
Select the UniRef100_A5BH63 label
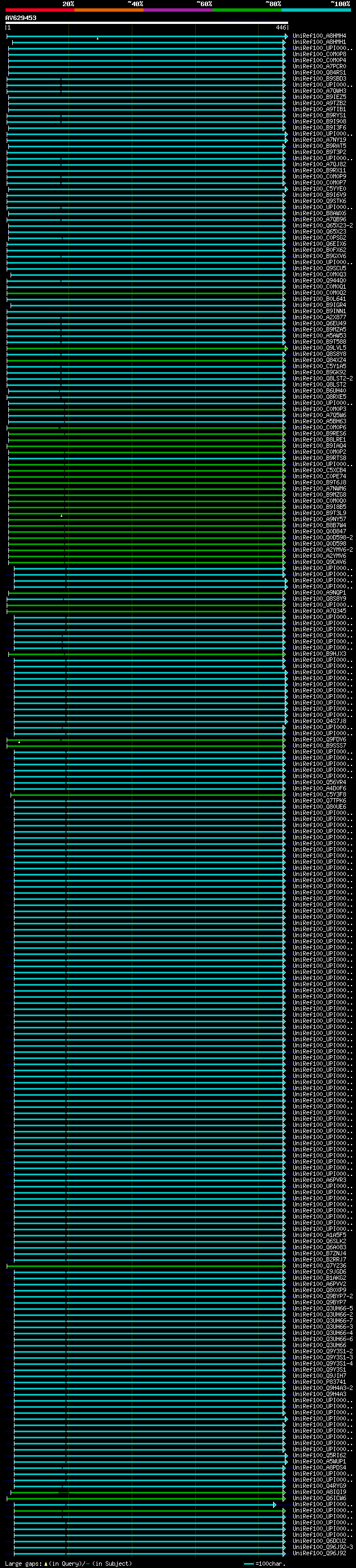(319, 421)
